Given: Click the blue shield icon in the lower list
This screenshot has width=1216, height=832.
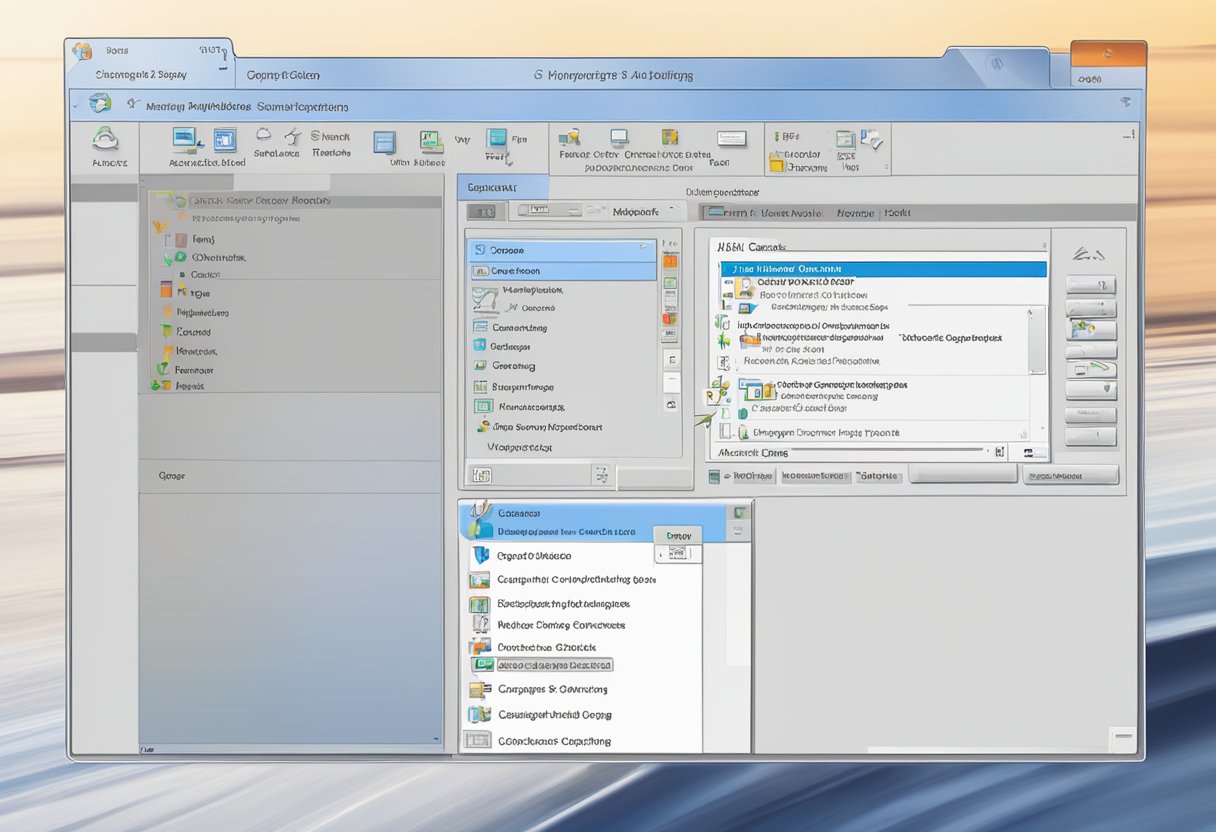Looking at the screenshot, I should tap(481, 556).
